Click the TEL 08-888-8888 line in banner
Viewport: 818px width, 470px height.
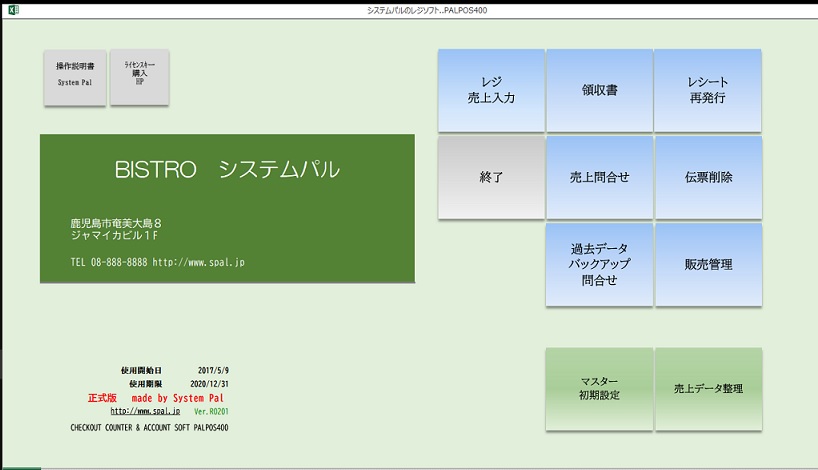point(158,262)
